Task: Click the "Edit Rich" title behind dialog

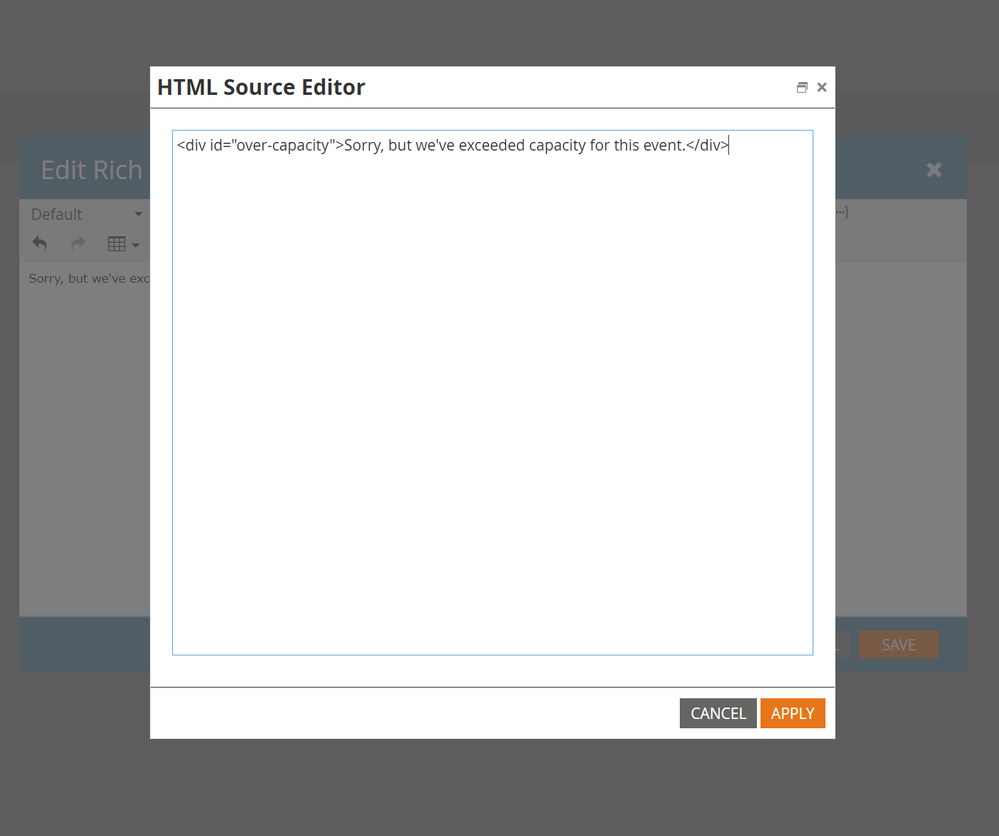Action: [x=91, y=170]
